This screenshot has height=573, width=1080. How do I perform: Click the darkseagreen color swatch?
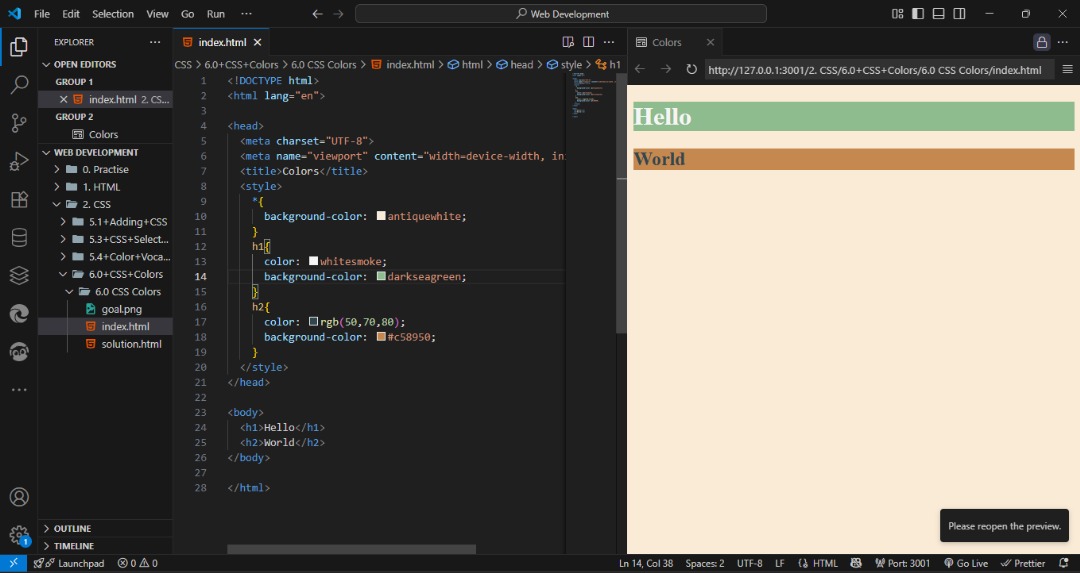[x=381, y=276]
